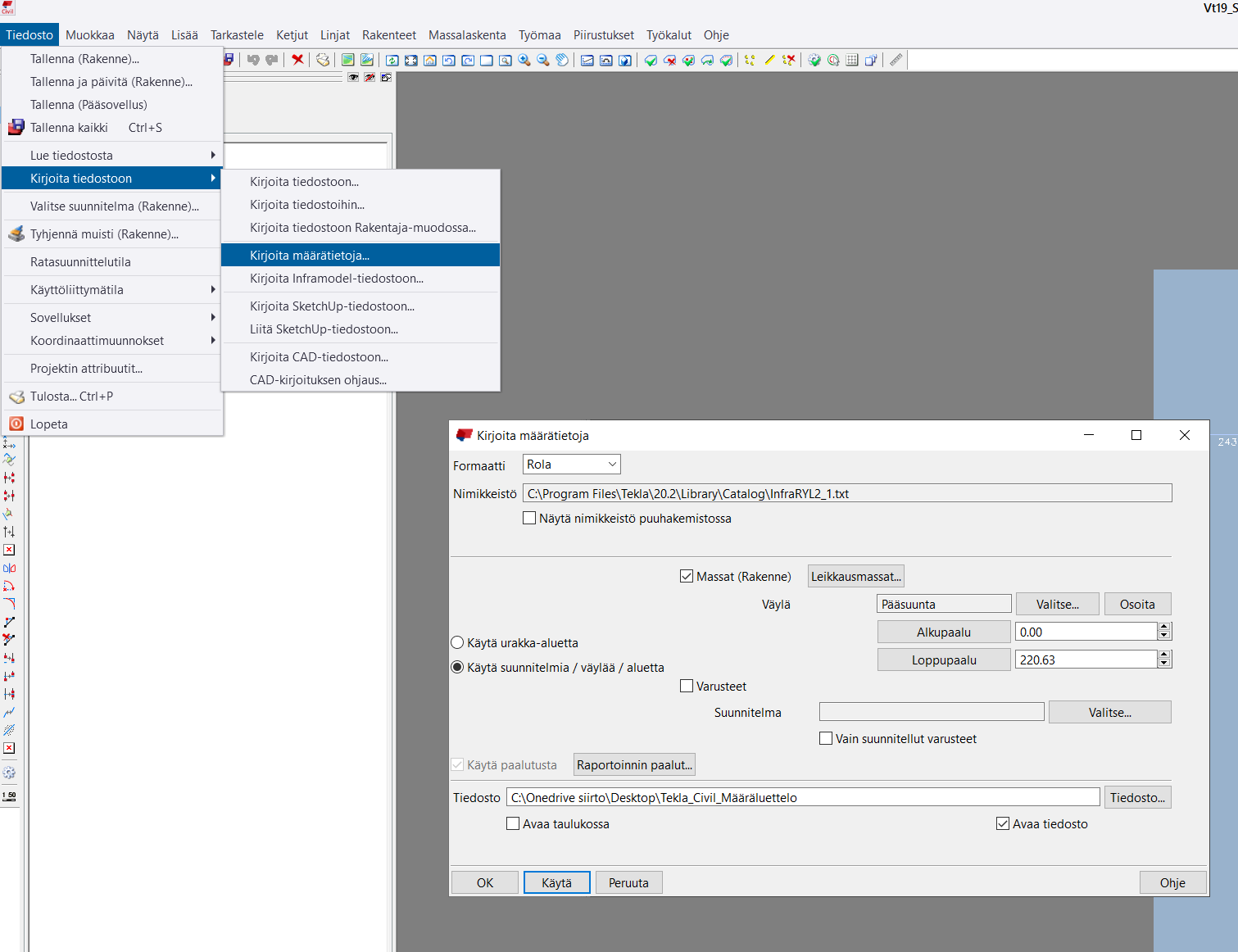Click the Tiedosto... browse button
This screenshot has height=952, width=1238.
(1137, 797)
